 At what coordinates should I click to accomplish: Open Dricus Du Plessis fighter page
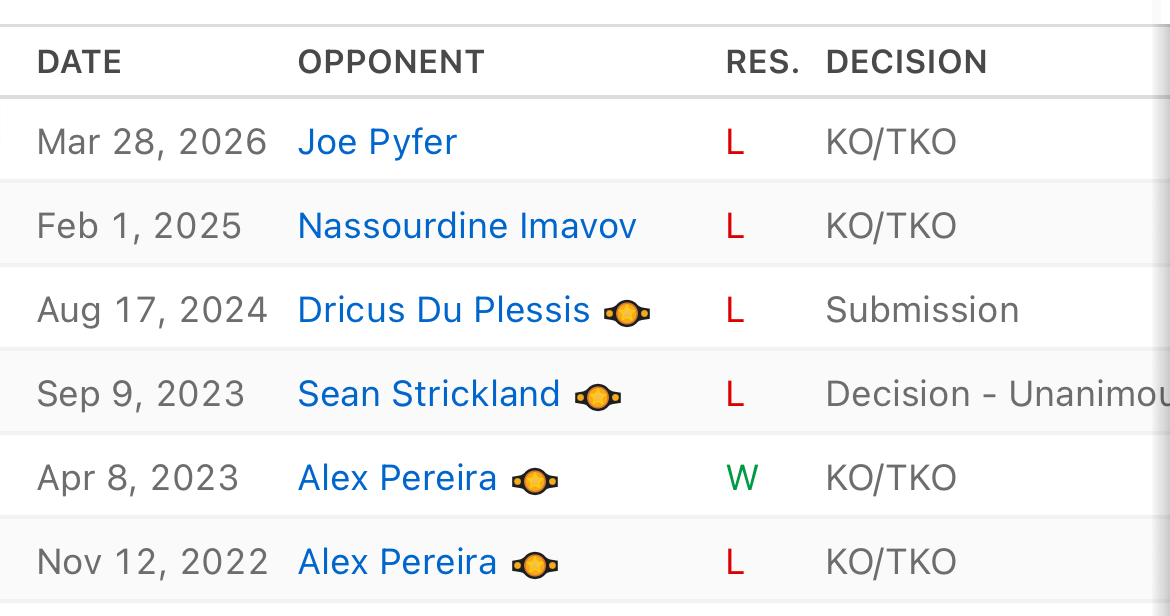(x=444, y=310)
